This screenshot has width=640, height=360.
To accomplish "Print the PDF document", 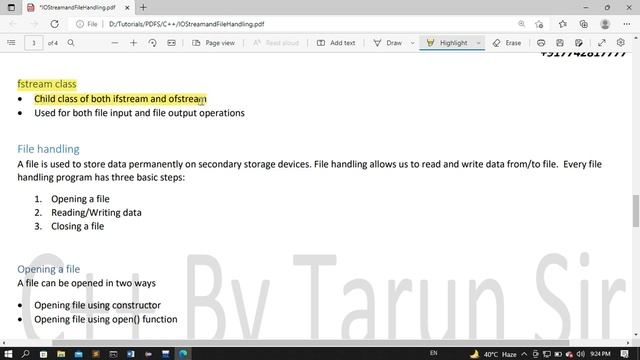I will tap(541, 42).
